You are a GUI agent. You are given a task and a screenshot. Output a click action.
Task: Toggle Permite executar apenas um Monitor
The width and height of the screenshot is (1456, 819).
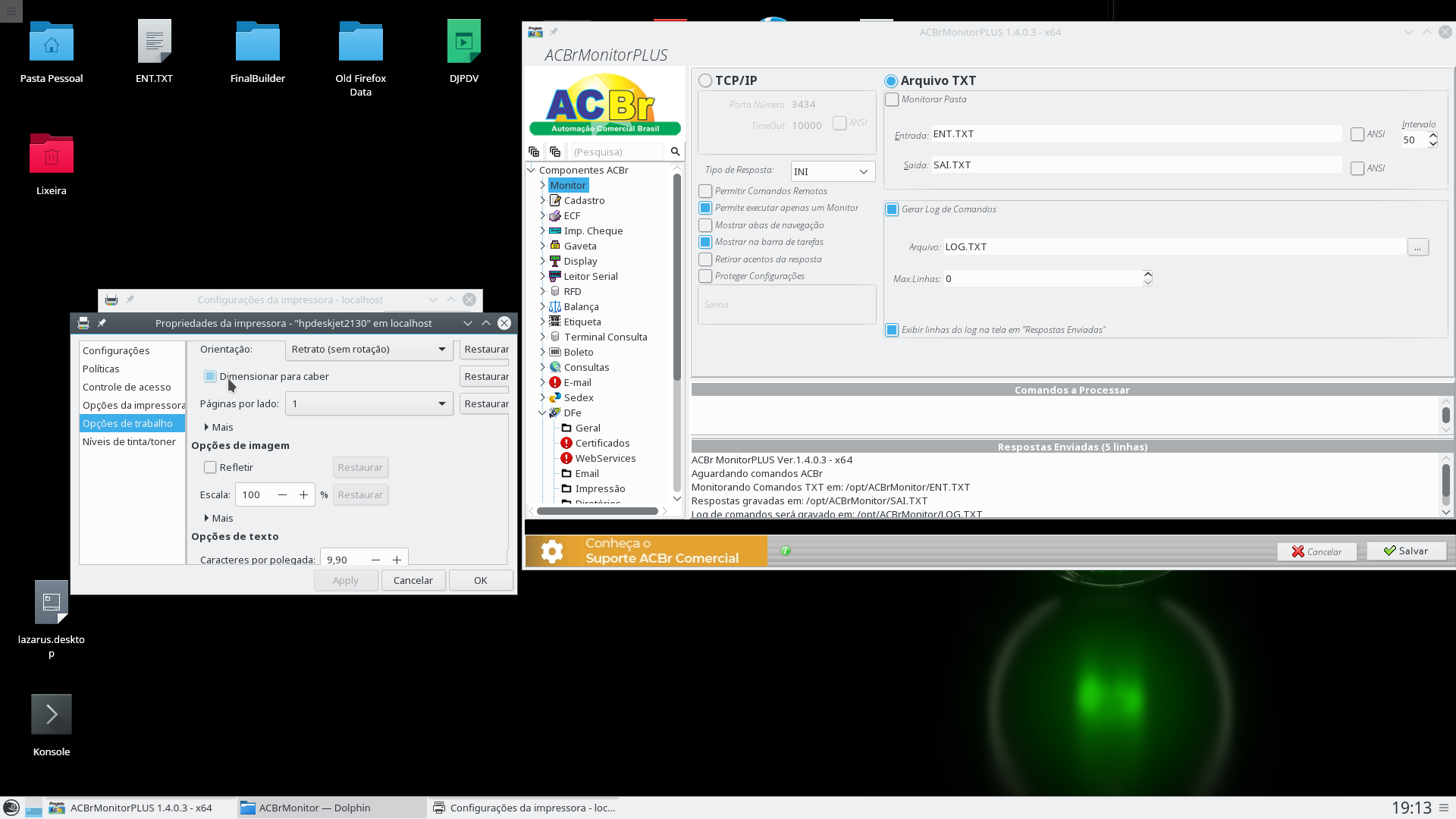click(x=705, y=208)
